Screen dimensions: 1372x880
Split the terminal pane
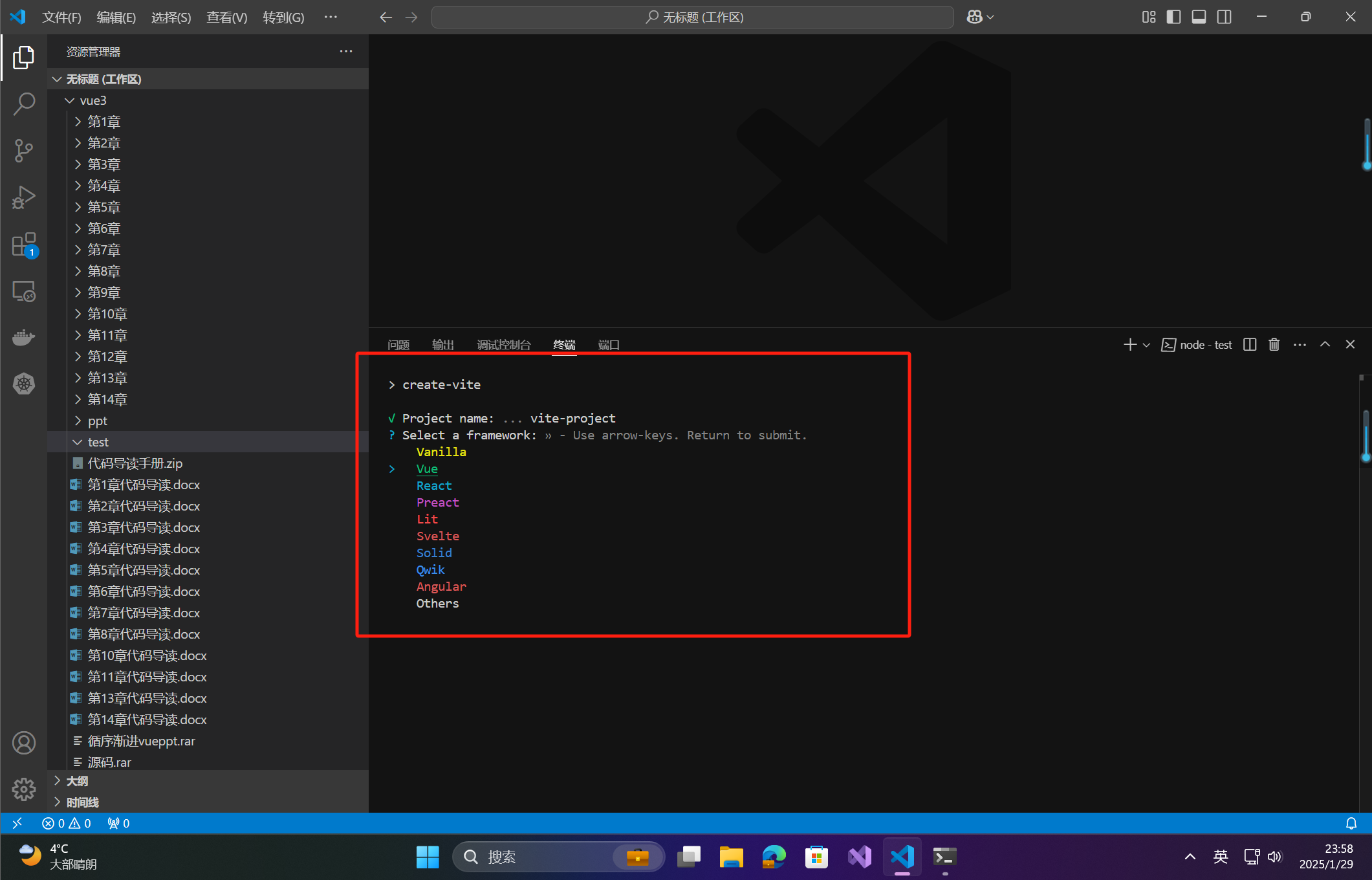(x=1249, y=345)
